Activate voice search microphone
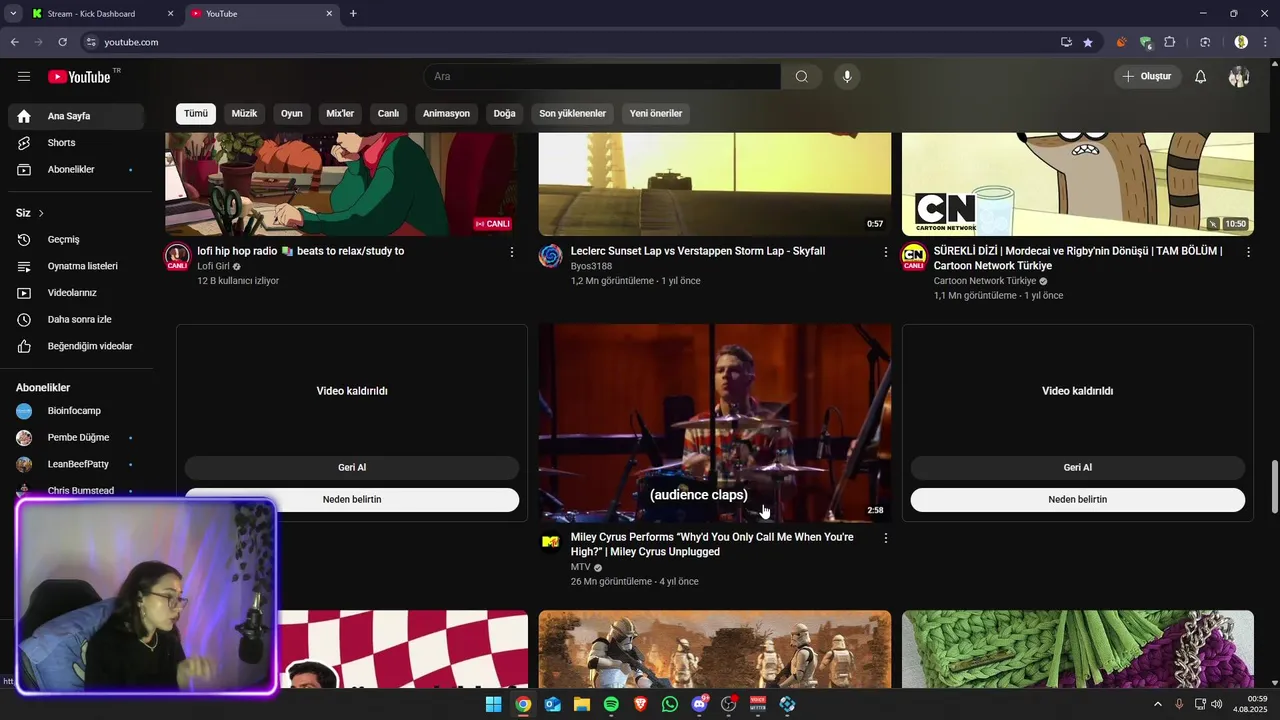 847,77
